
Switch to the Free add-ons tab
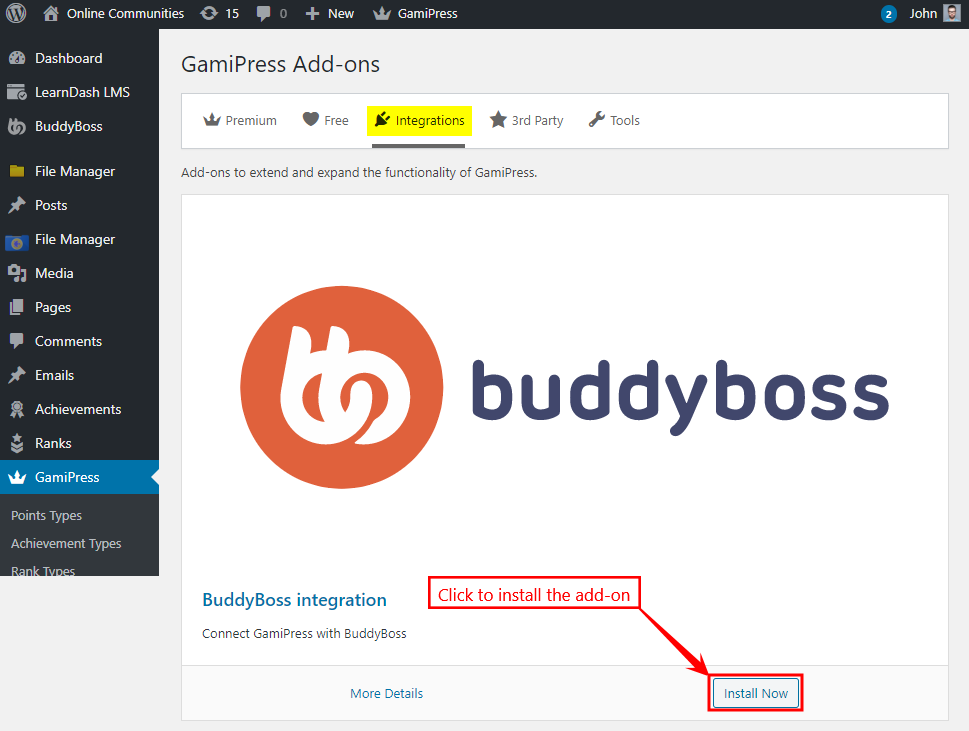(x=326, y=120)
